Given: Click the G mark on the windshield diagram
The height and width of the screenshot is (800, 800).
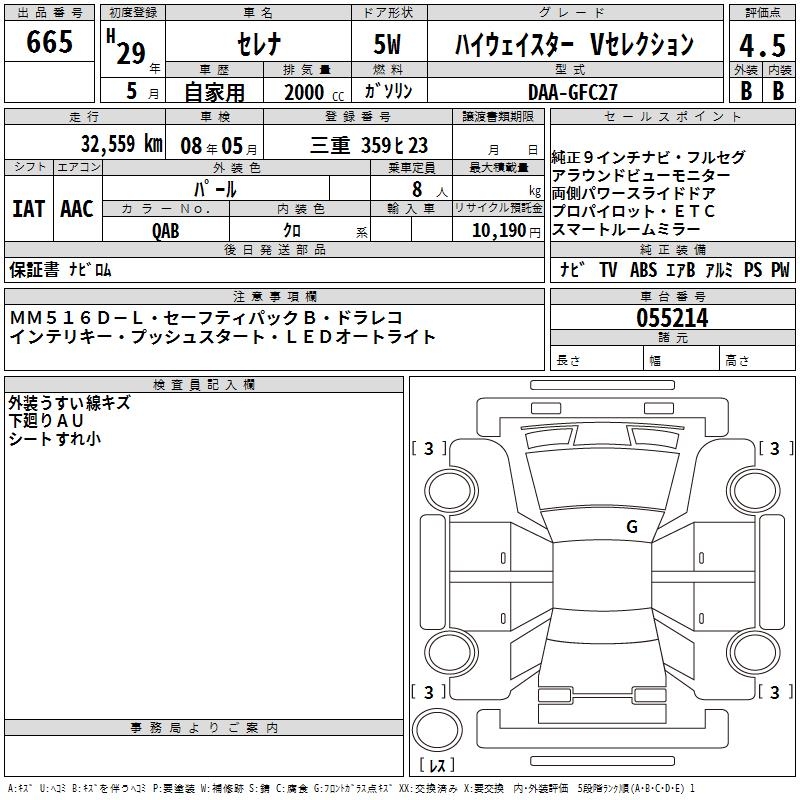Looking at the screenshot, I should (x=632, y=527).
